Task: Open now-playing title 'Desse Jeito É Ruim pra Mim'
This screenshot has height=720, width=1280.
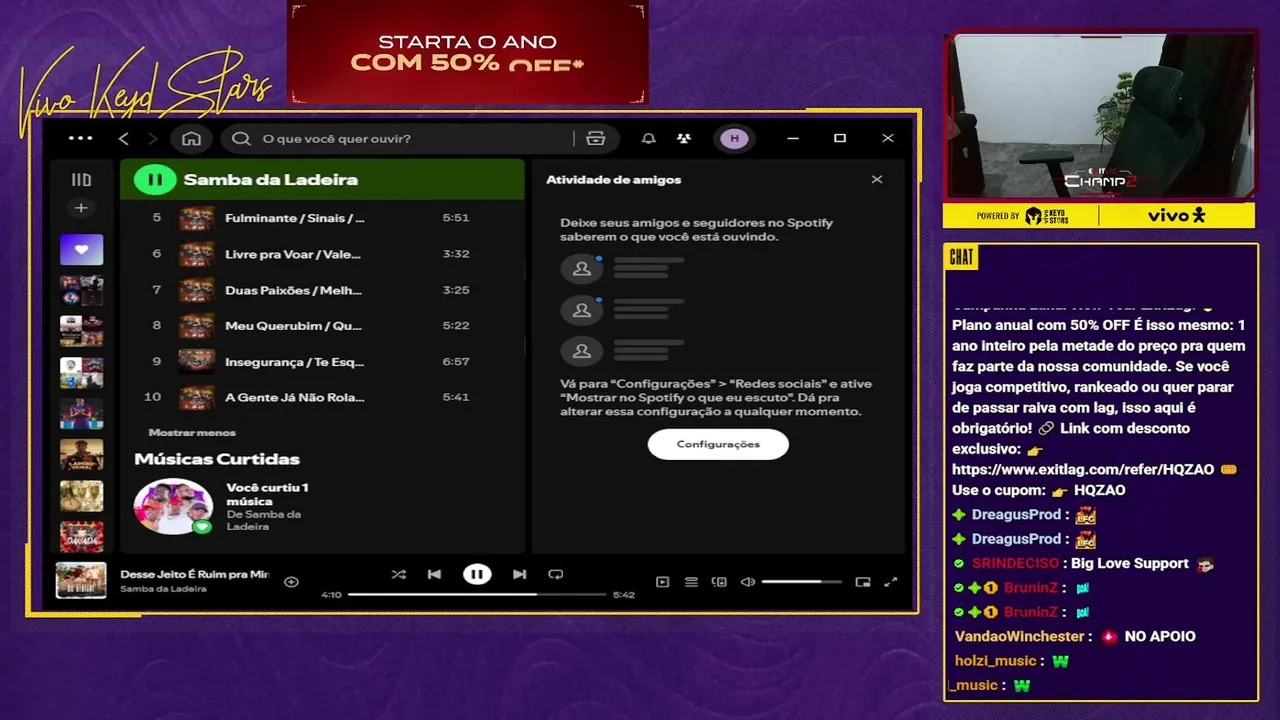Action: pos(195,574)
